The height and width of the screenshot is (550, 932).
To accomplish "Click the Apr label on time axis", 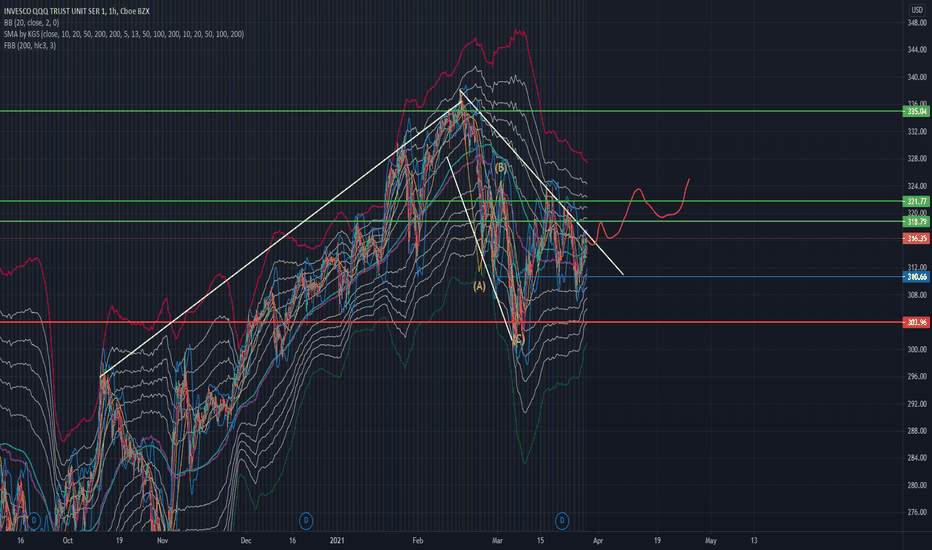I will point(598,540).
